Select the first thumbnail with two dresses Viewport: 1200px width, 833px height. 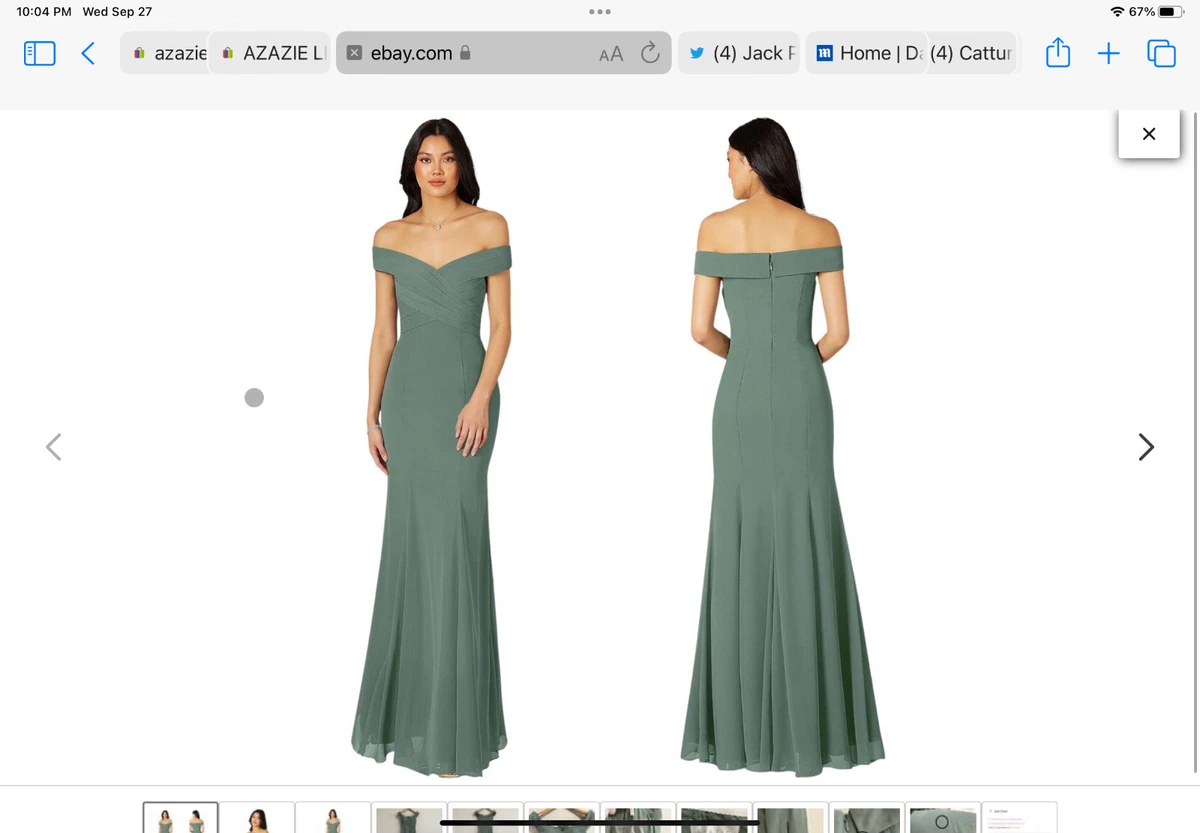pos(180,817)
